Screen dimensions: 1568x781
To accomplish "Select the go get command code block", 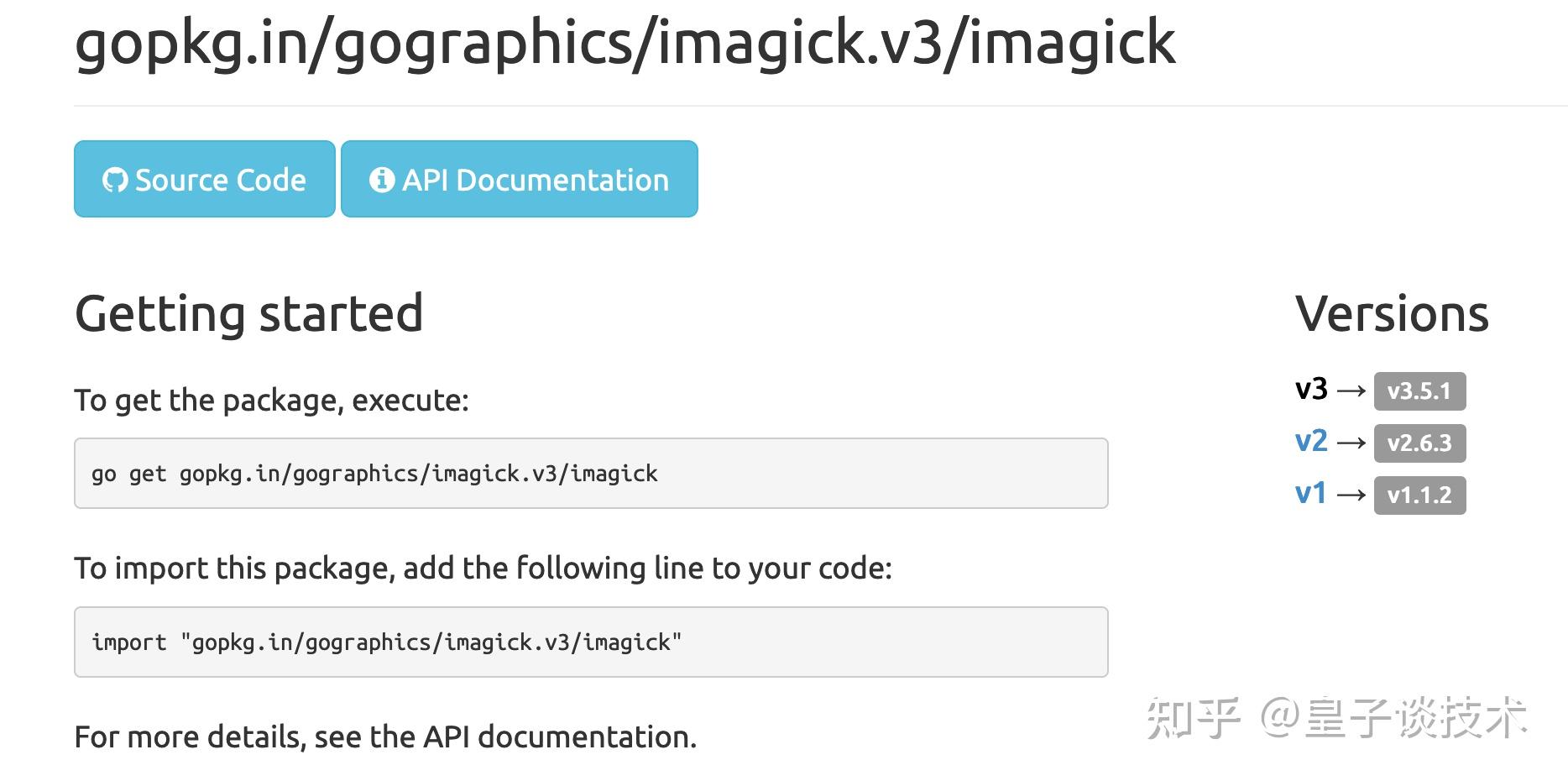I will (590, 473).
